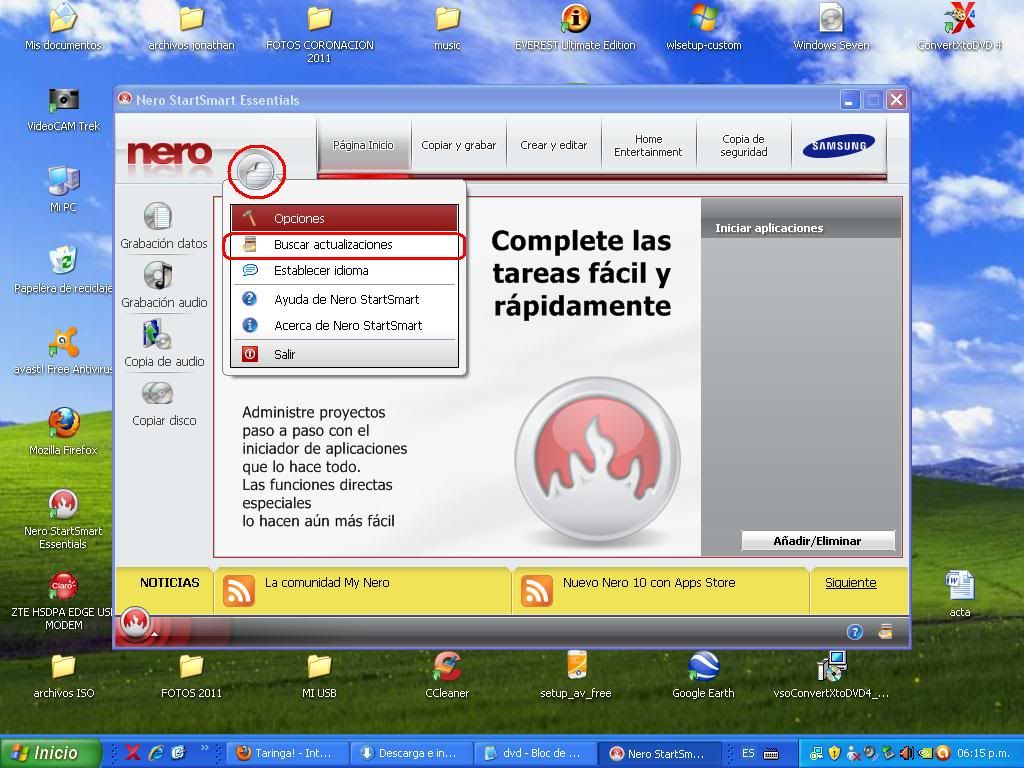The width and height of the screenshot is (1024, 768).
Task: Switch to Descarga e in... taskbar window
Action: pos(411,753)
